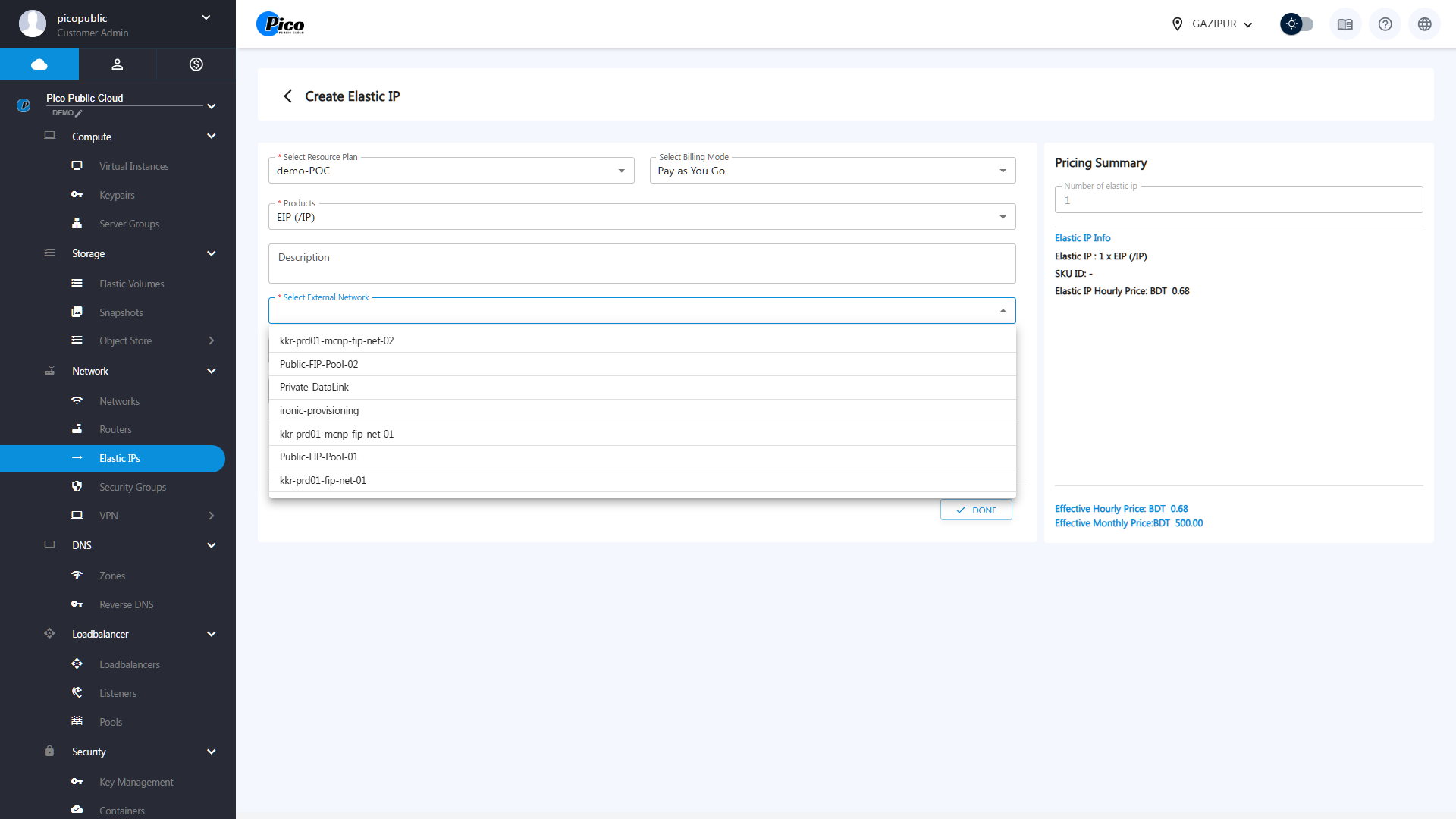
Task: Expand the Products EIP dropdown
Action: (x=642, y=217)
